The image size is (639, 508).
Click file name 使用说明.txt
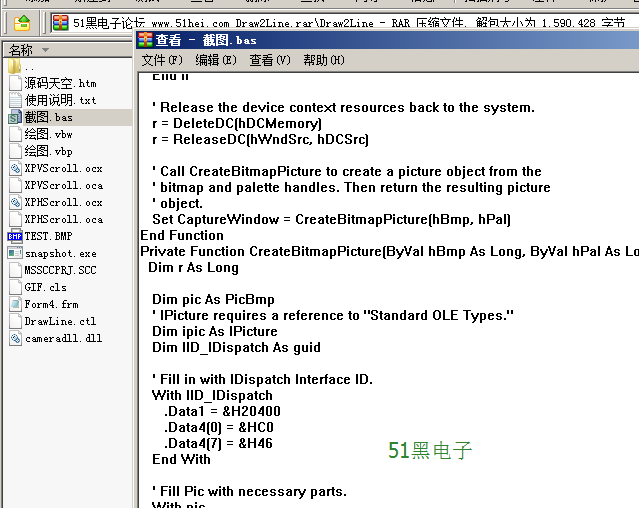tap(60, 100)
